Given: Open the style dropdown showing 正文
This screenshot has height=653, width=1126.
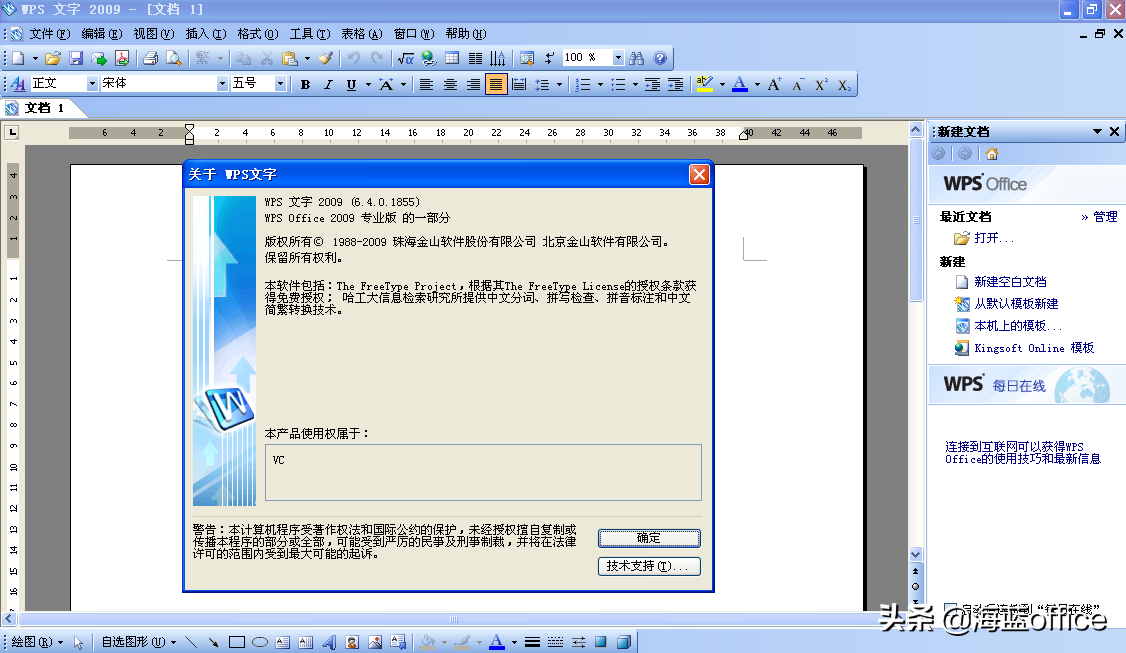Looking at the screenshot, I should [92, 84].
